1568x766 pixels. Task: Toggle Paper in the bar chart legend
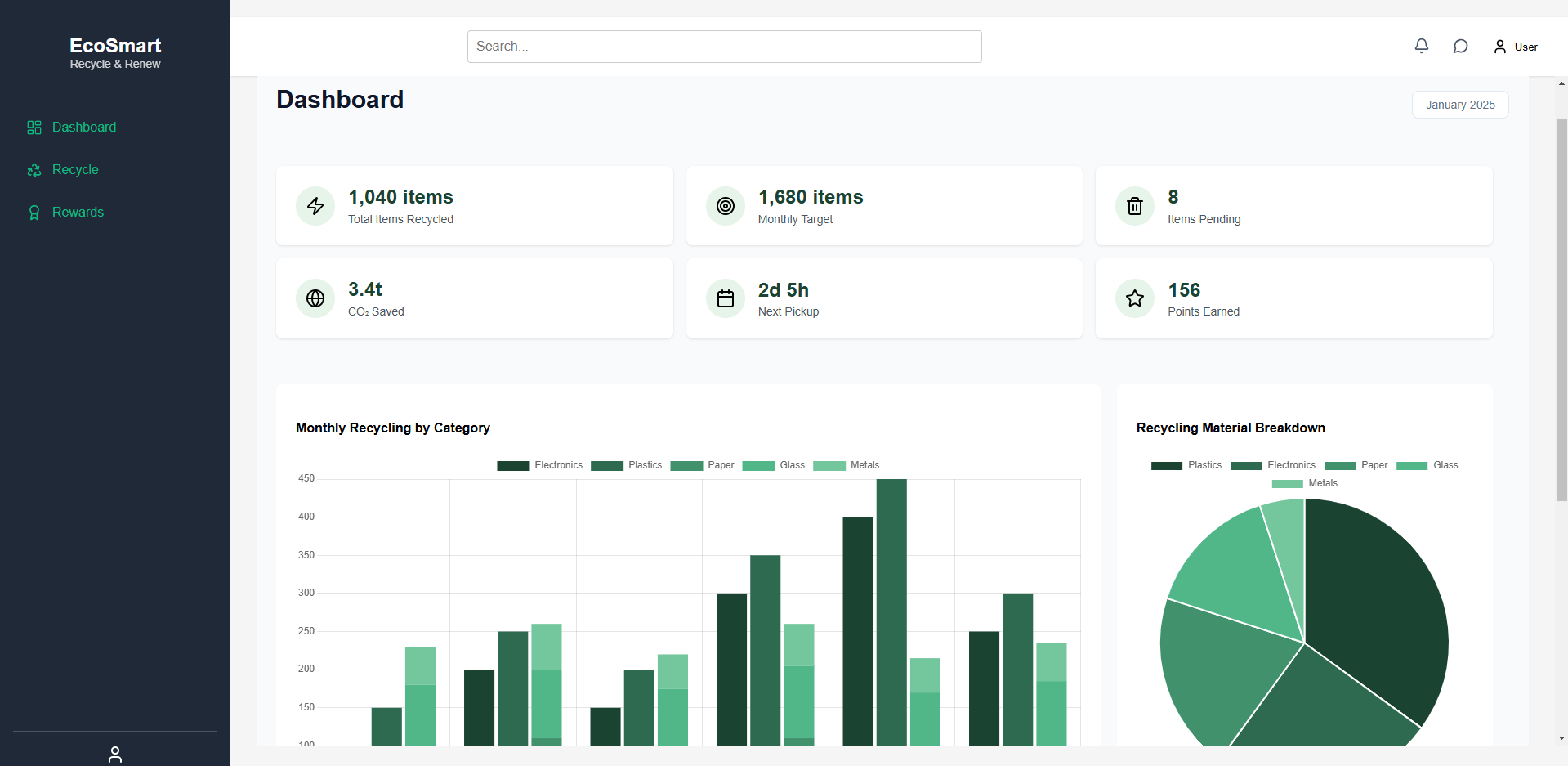703,465
